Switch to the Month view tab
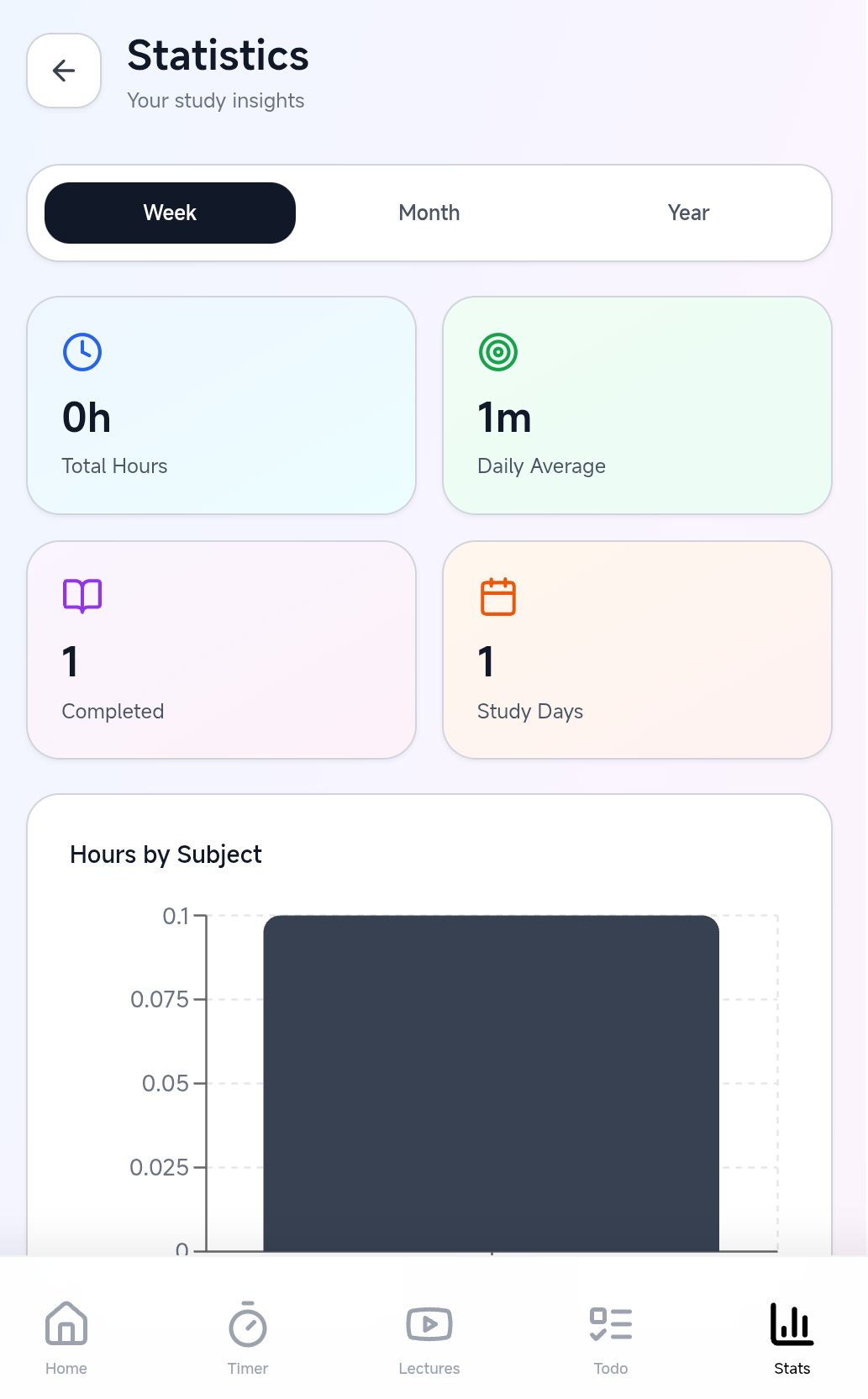This screenshot has width=868, height=1399. coord(429,213)
